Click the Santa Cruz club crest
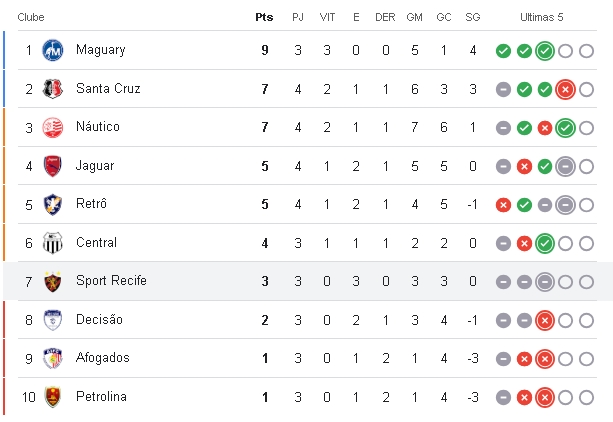613x422 pixels. (x=53, y=89)
